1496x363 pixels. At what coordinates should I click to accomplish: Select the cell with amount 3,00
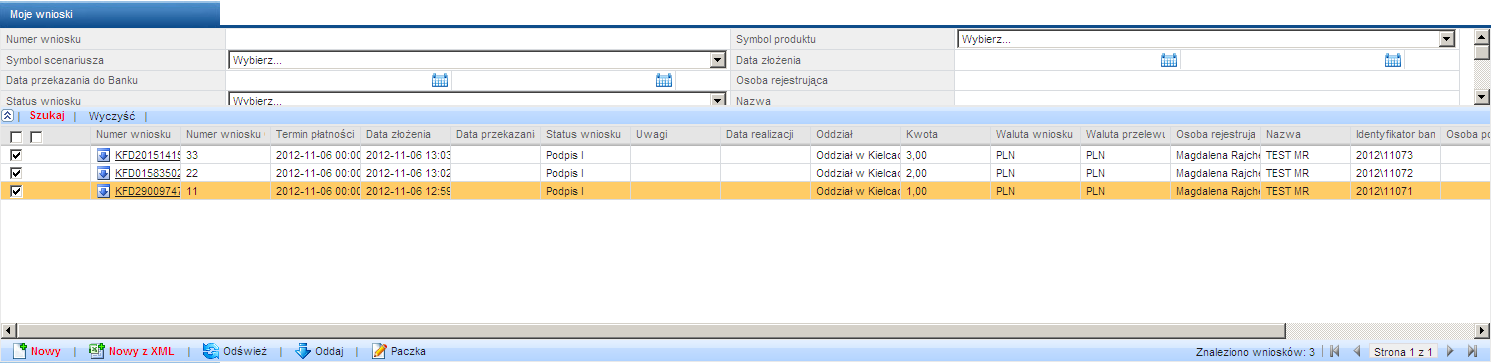(946, 156)
